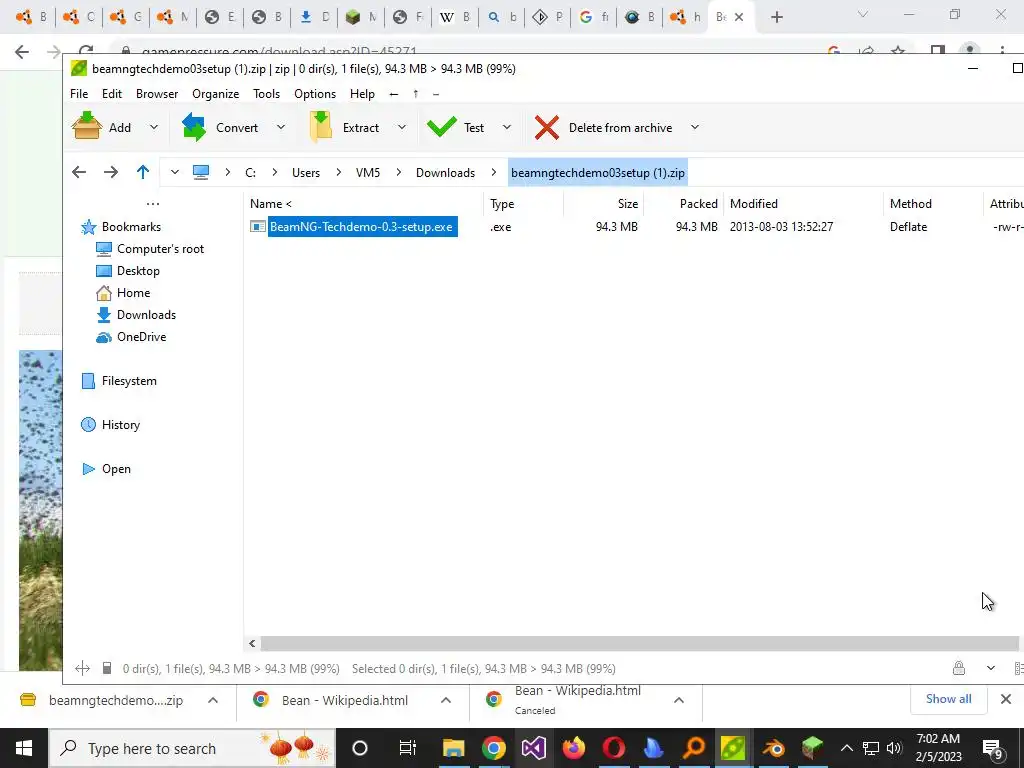Click the C: breadcrumb segment
The image size is (1024, 768).
pos(250,173)
